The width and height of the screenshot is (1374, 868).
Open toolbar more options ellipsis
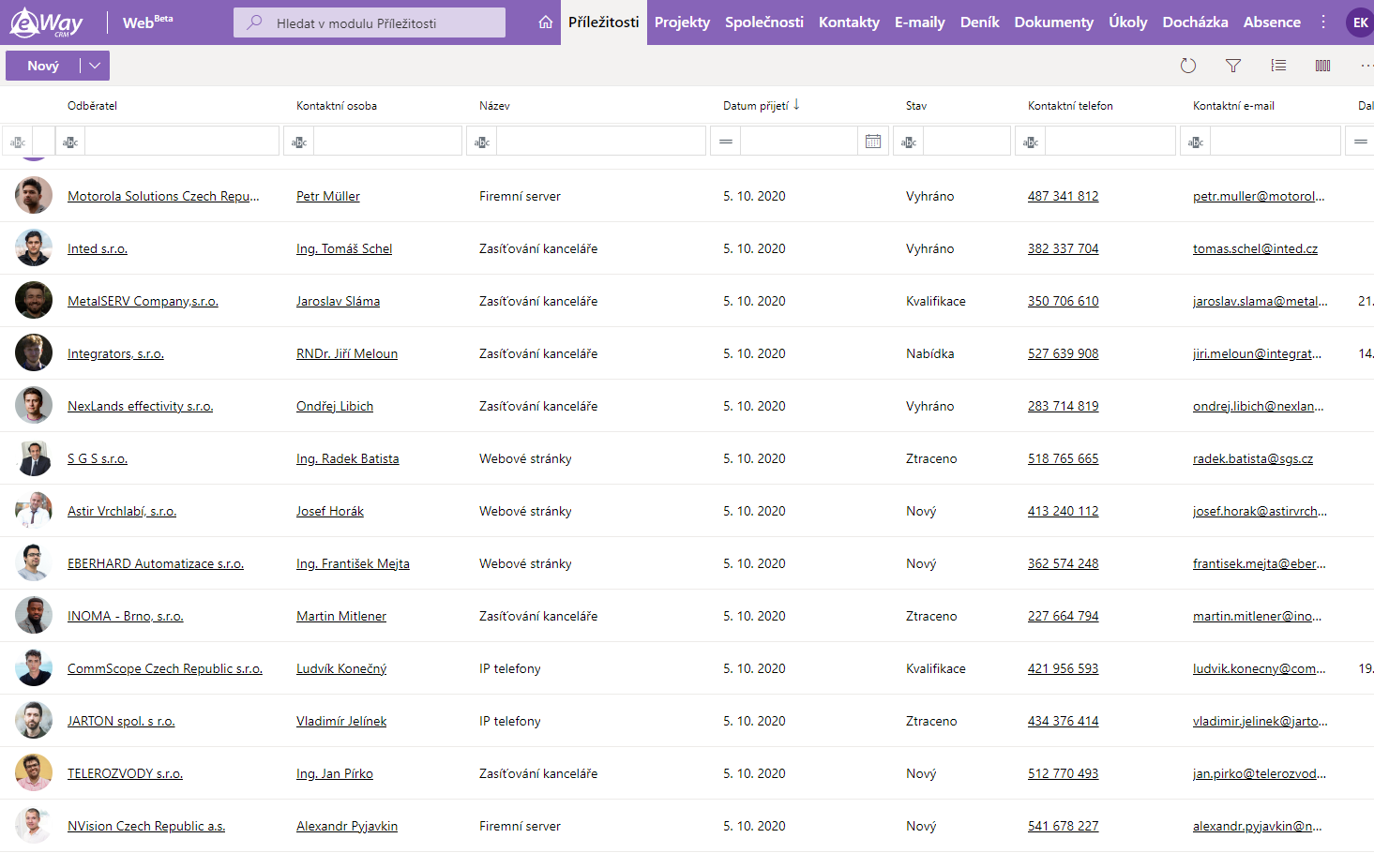click(x=1366, y=66)
